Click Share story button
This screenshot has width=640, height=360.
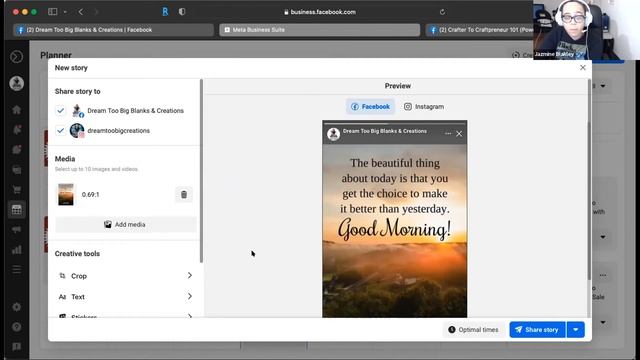pyautogui.click(x=538, y=330)
